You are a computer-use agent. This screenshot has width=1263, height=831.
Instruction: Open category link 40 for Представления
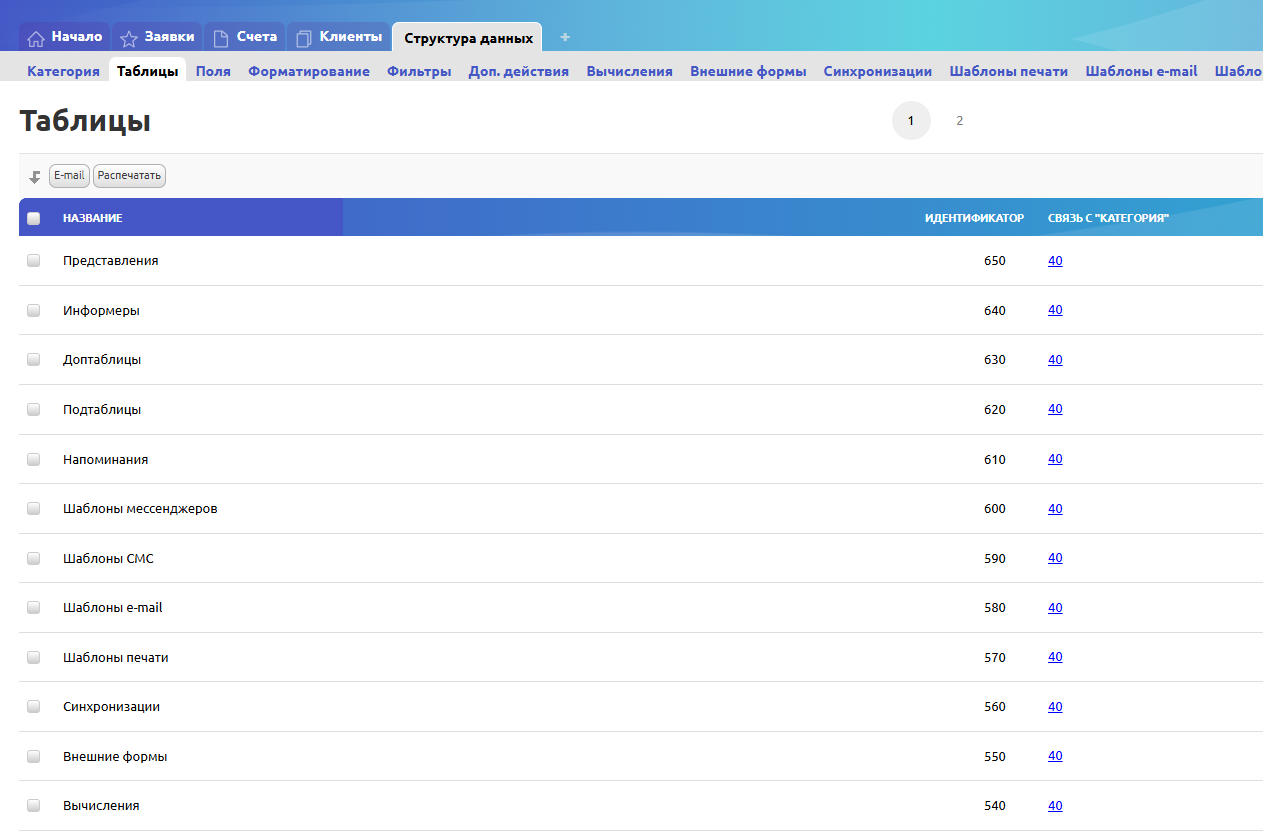[x=1055, y=260]
